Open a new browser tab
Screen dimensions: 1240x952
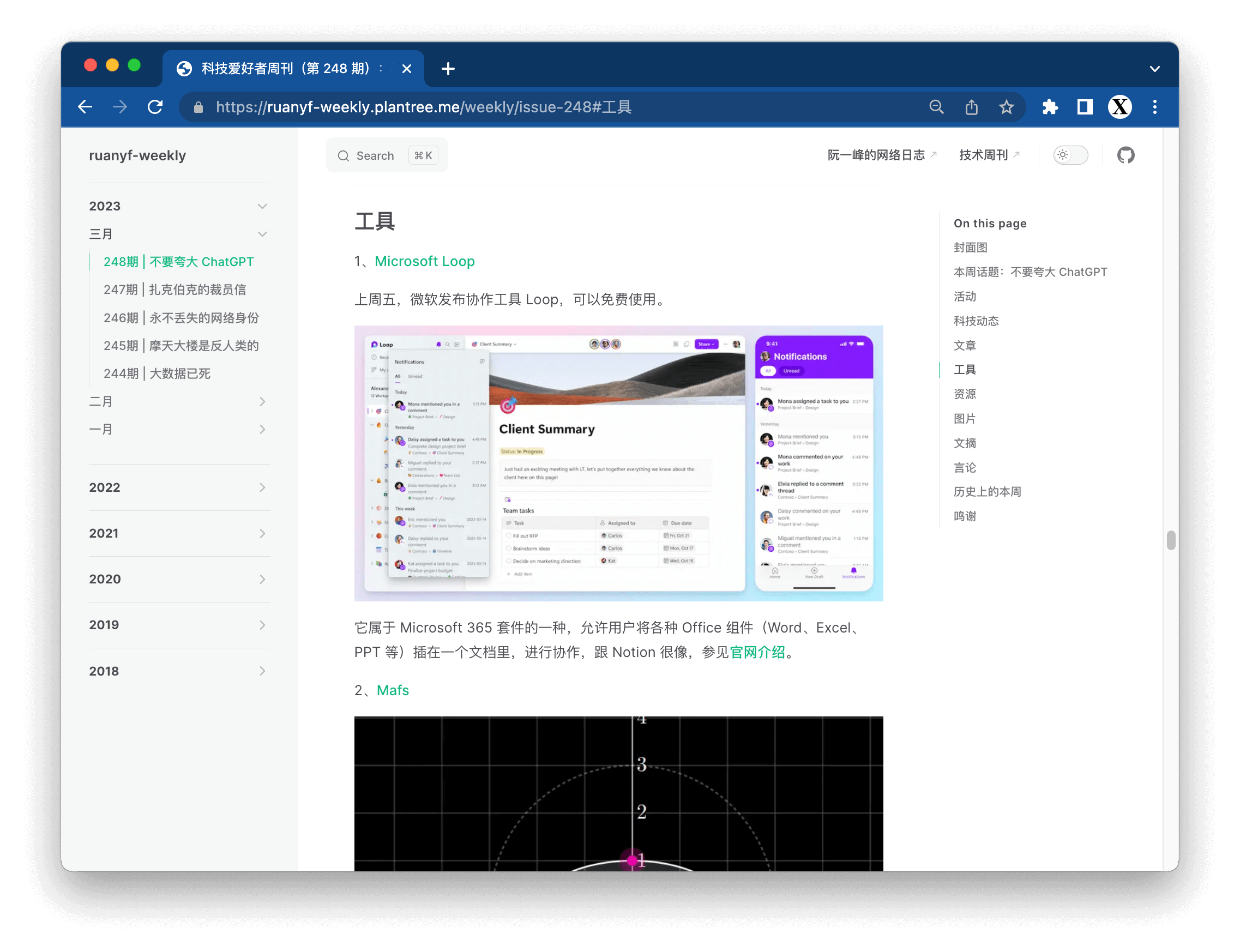click(448, 69)
